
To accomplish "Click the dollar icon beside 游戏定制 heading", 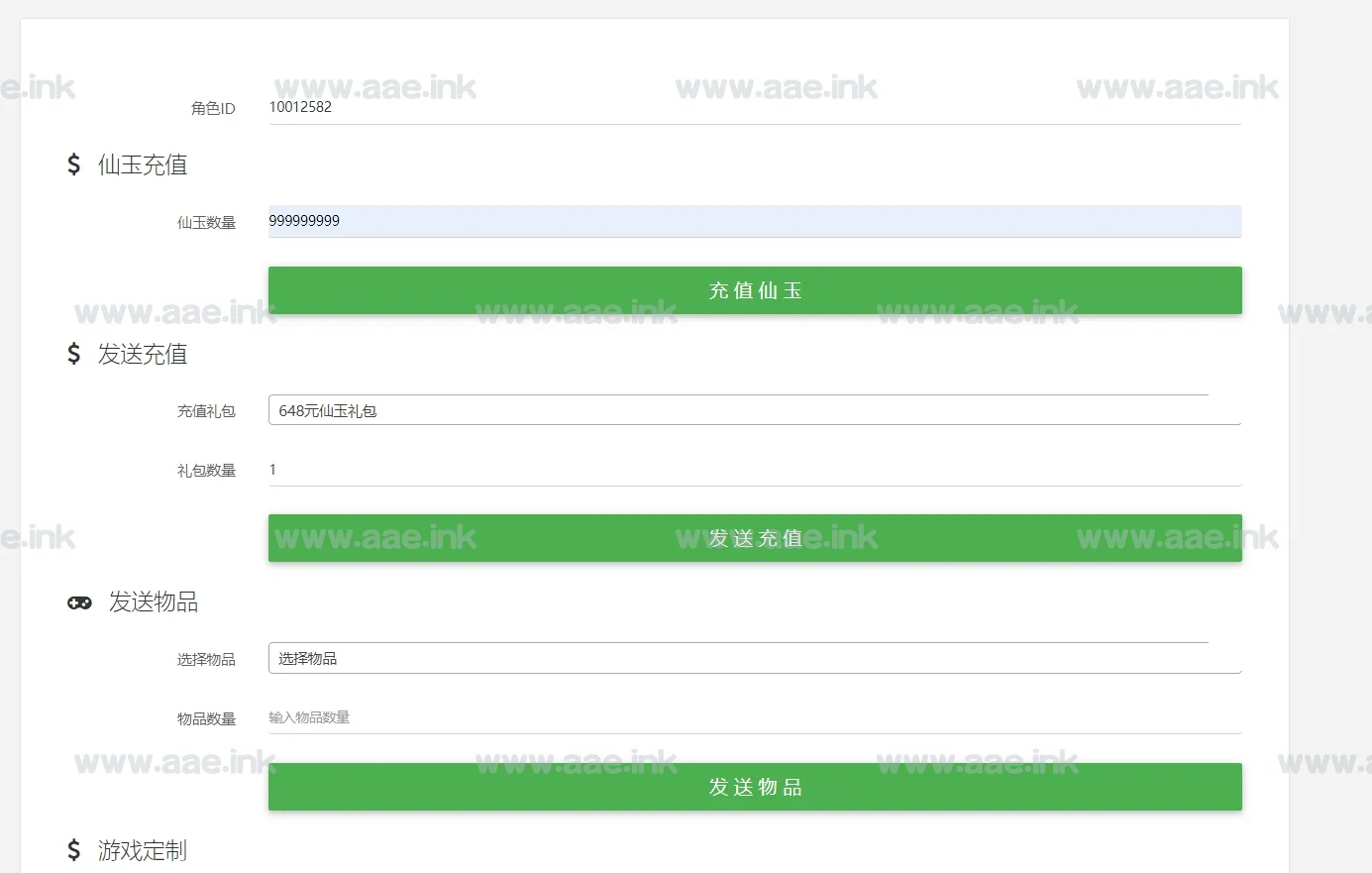I will pos(74,850).
